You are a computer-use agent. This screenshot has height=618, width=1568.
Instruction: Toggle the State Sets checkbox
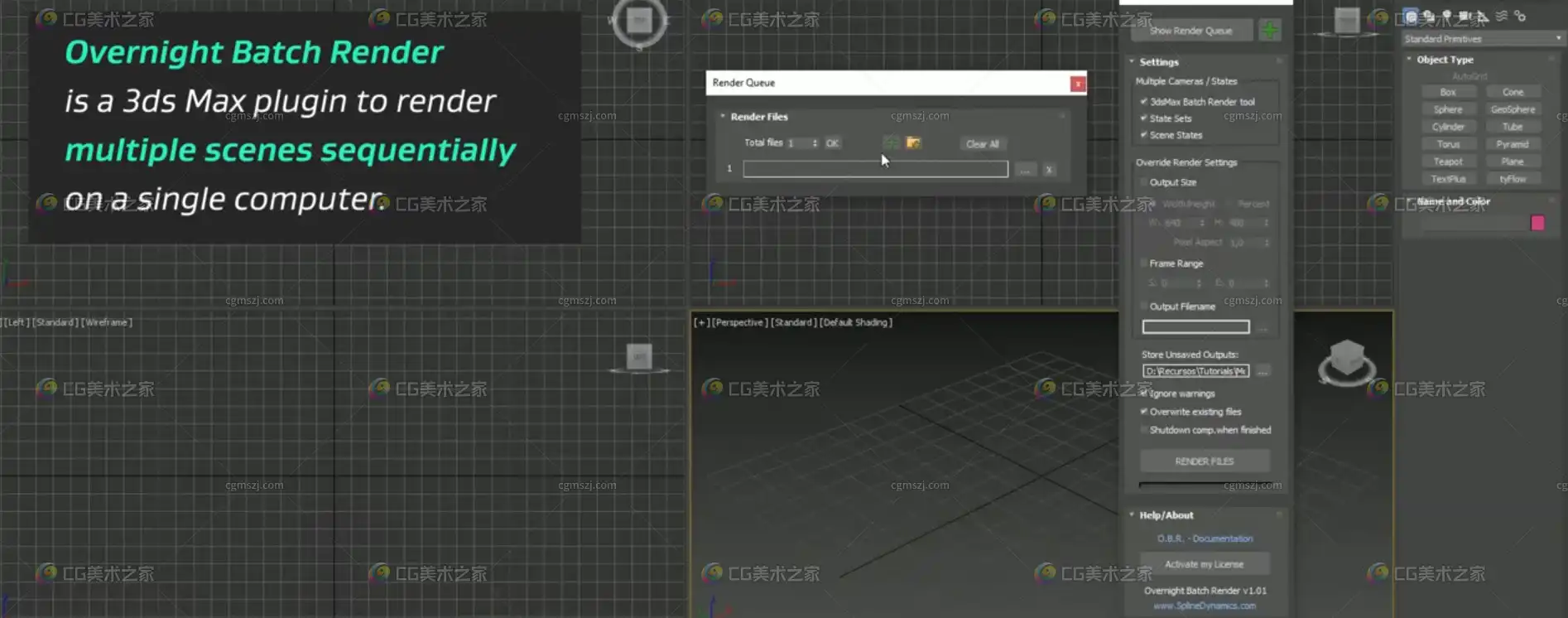tap(1144, 118)
